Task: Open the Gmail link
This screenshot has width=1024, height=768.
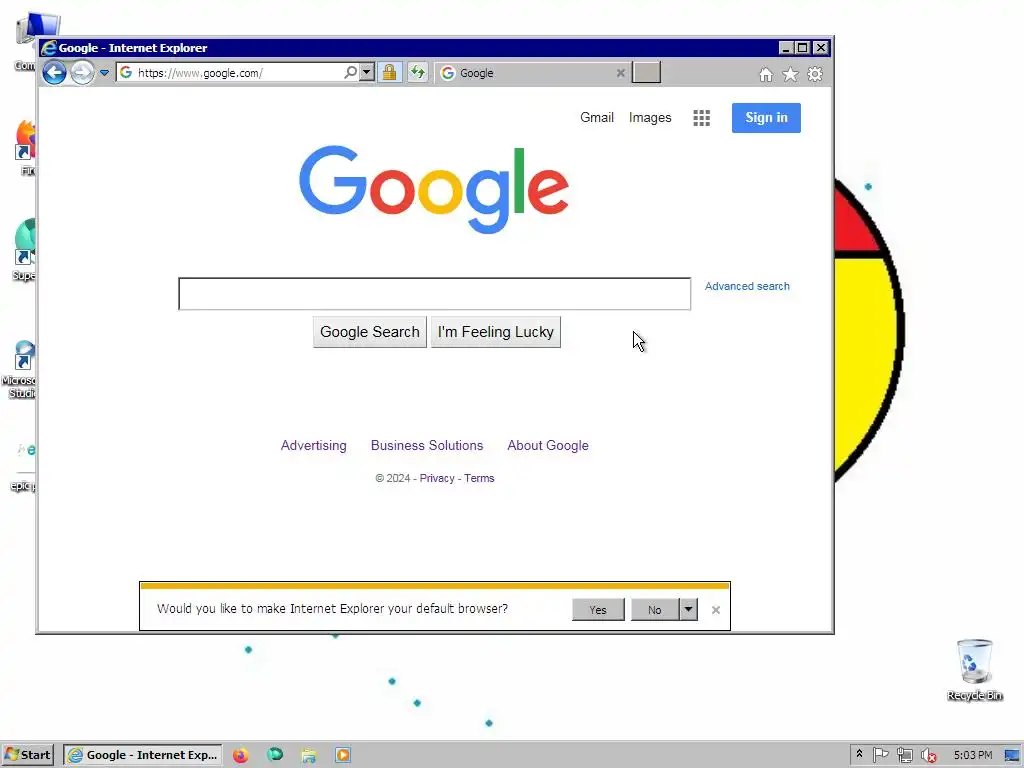Action: click(597, 118)
